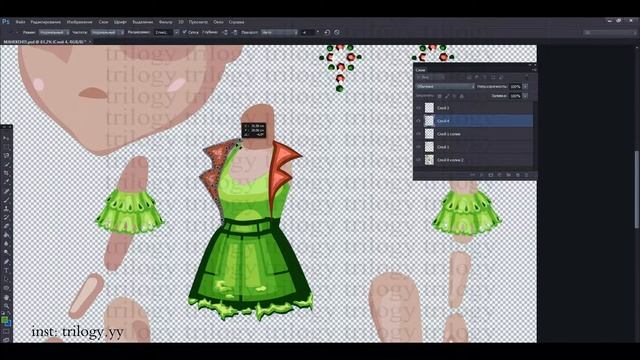
Task: Toggle the Сетка mesh checkbox
Action: click(x=184, y=32)
